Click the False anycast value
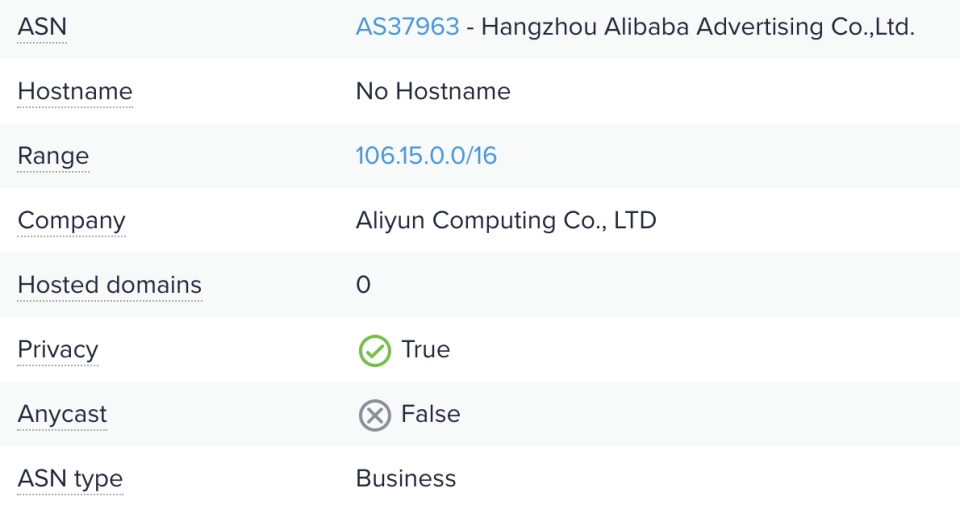 click(430, 414)
